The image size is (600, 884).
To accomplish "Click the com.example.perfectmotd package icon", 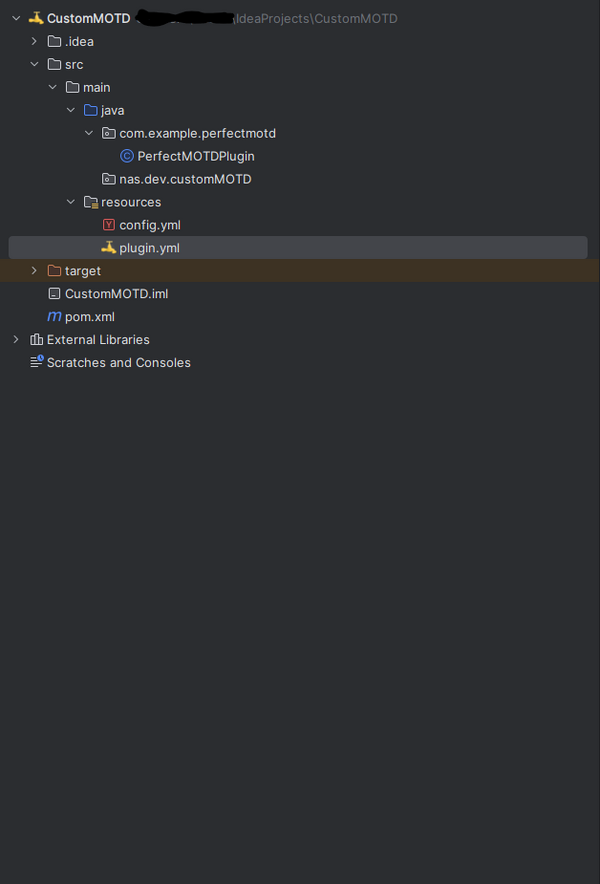I will coord(109,133).
